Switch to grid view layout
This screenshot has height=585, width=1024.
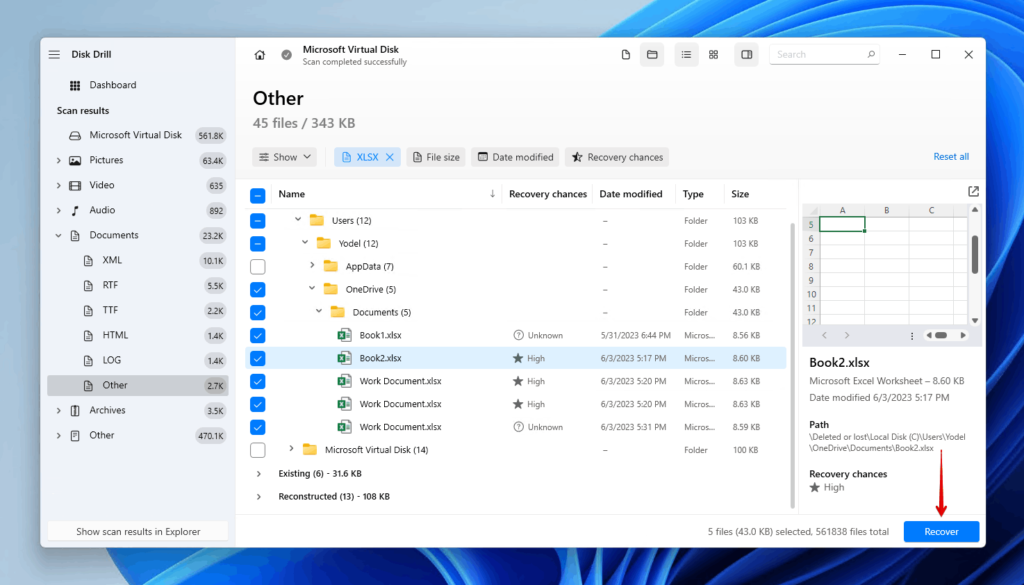pos(713,54)
